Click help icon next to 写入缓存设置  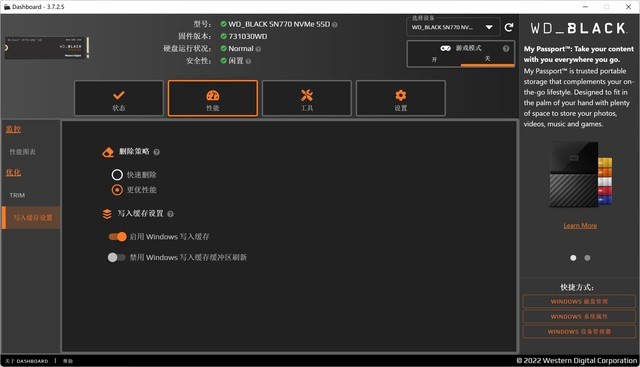(x=171, y=214)
